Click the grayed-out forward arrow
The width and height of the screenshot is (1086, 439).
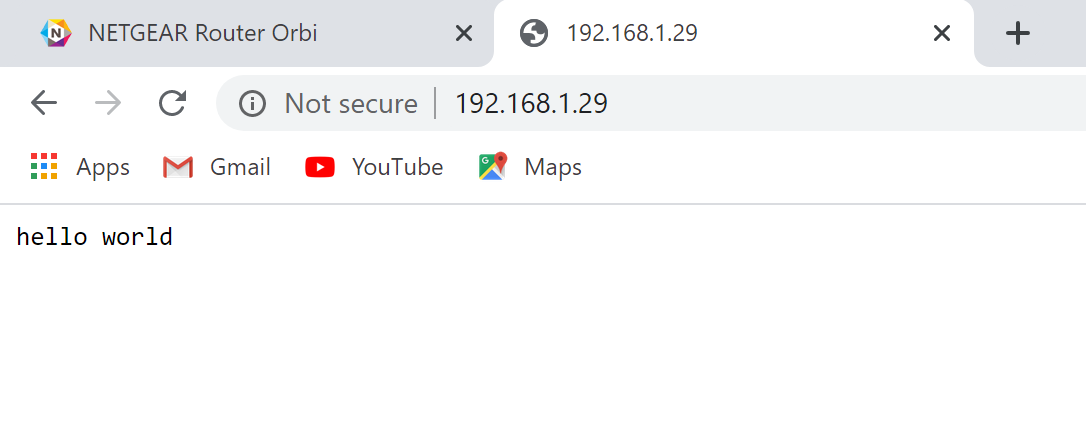pyautogui.click(x=108, y=103)
